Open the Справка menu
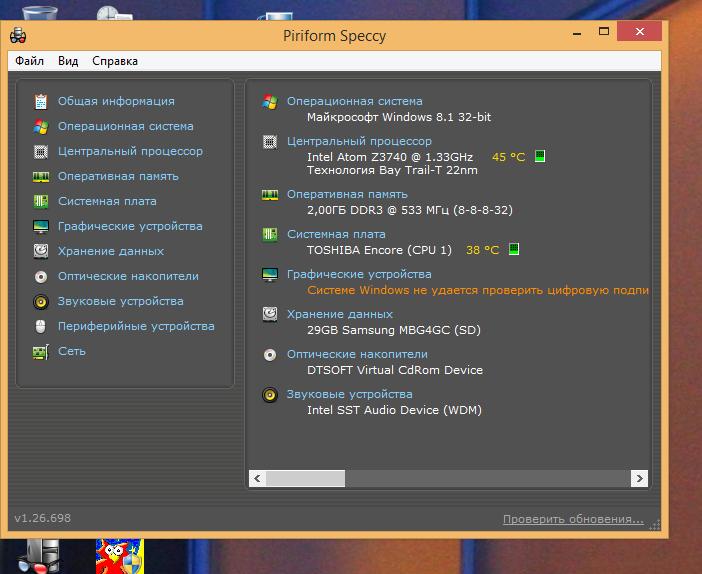Screen dimensions: 702x574 point(115,61)
